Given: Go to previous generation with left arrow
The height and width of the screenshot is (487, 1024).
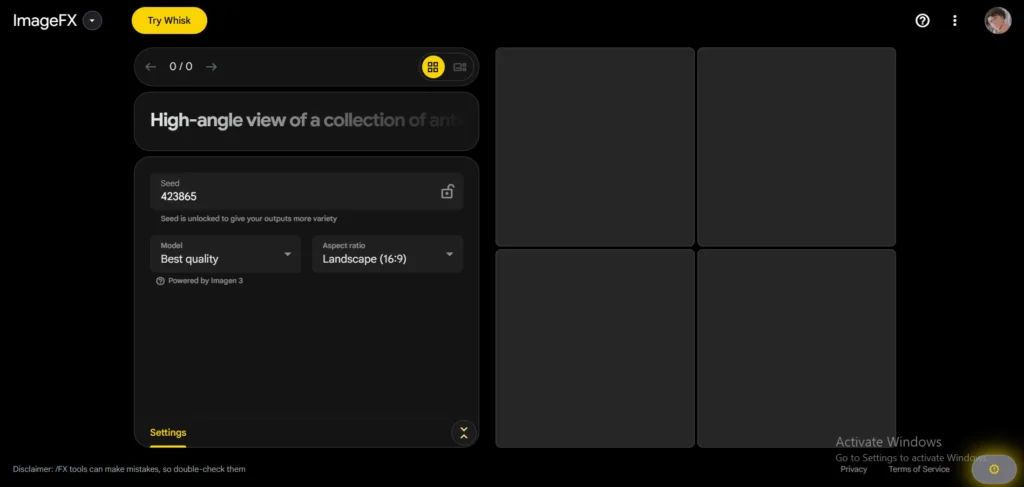Looking at the screenshot, I should [x=151, y=67].
